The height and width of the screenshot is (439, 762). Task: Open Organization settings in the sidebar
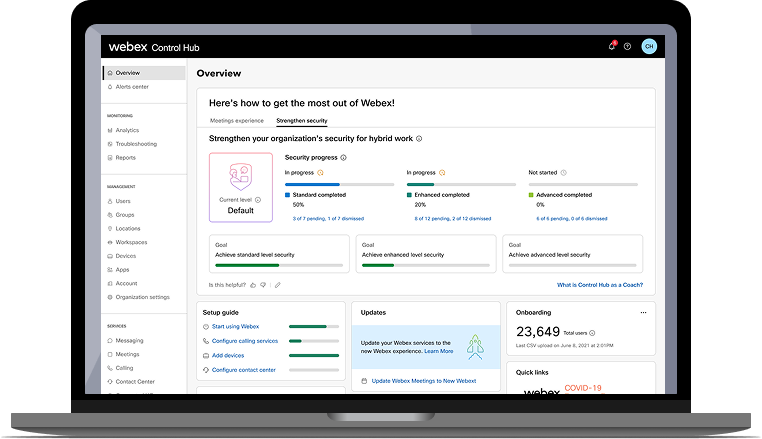pos(144,297)
